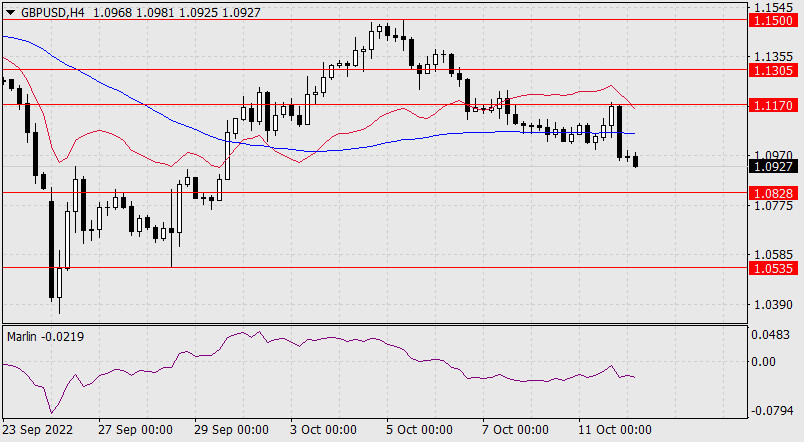Click the 1.0775 price scale value
804x442 pixels.
pos(773,206)
